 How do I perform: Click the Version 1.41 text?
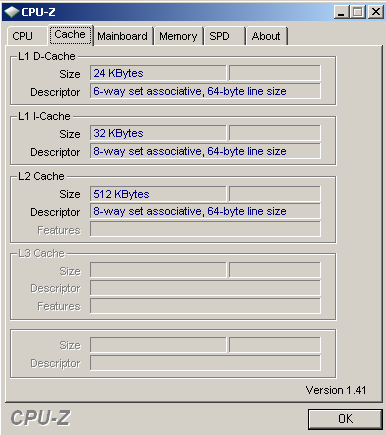tap(336, 390)
